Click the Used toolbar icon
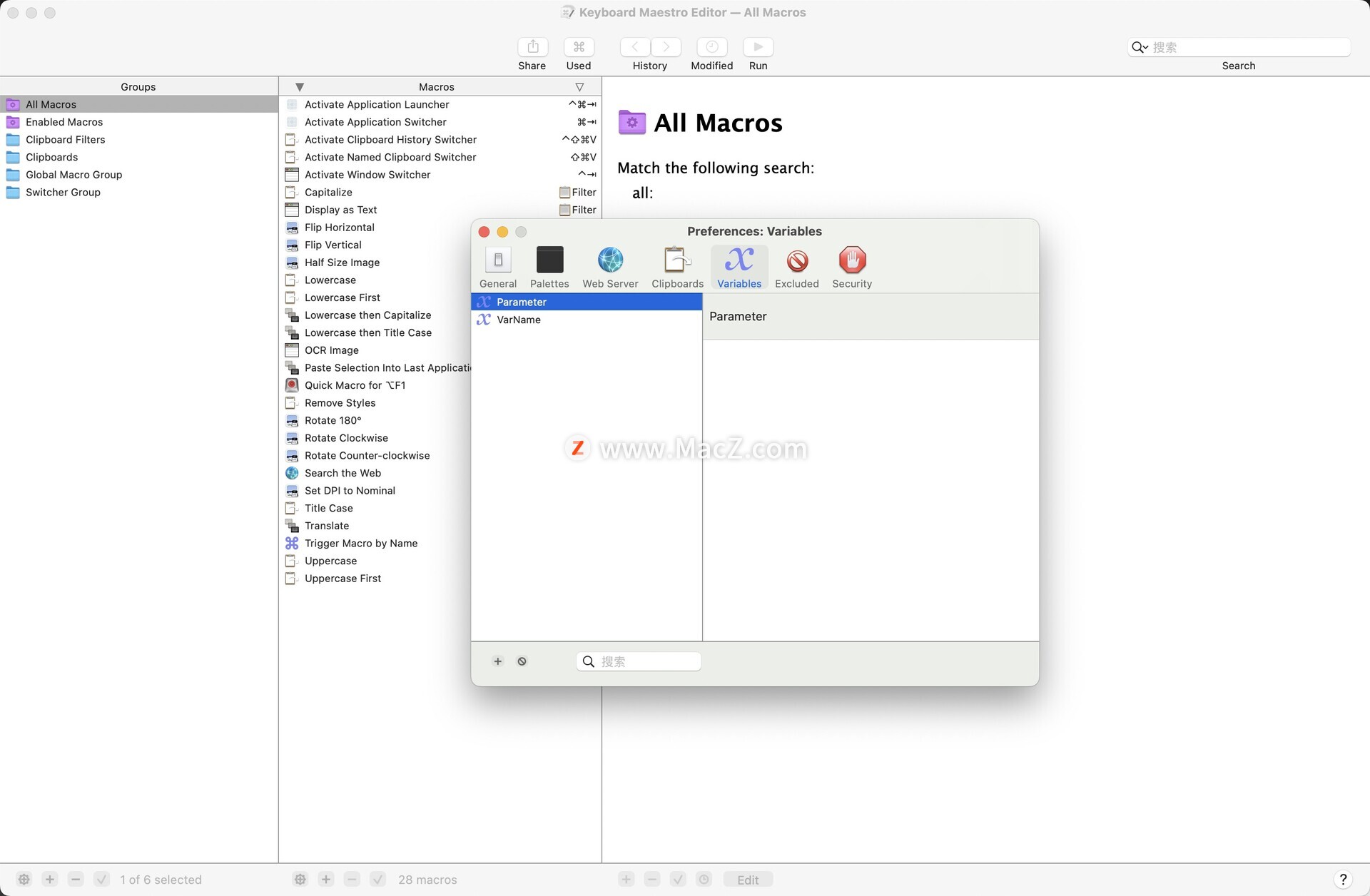The height and width of the screenshot is (896, 1370). (579, 47)
